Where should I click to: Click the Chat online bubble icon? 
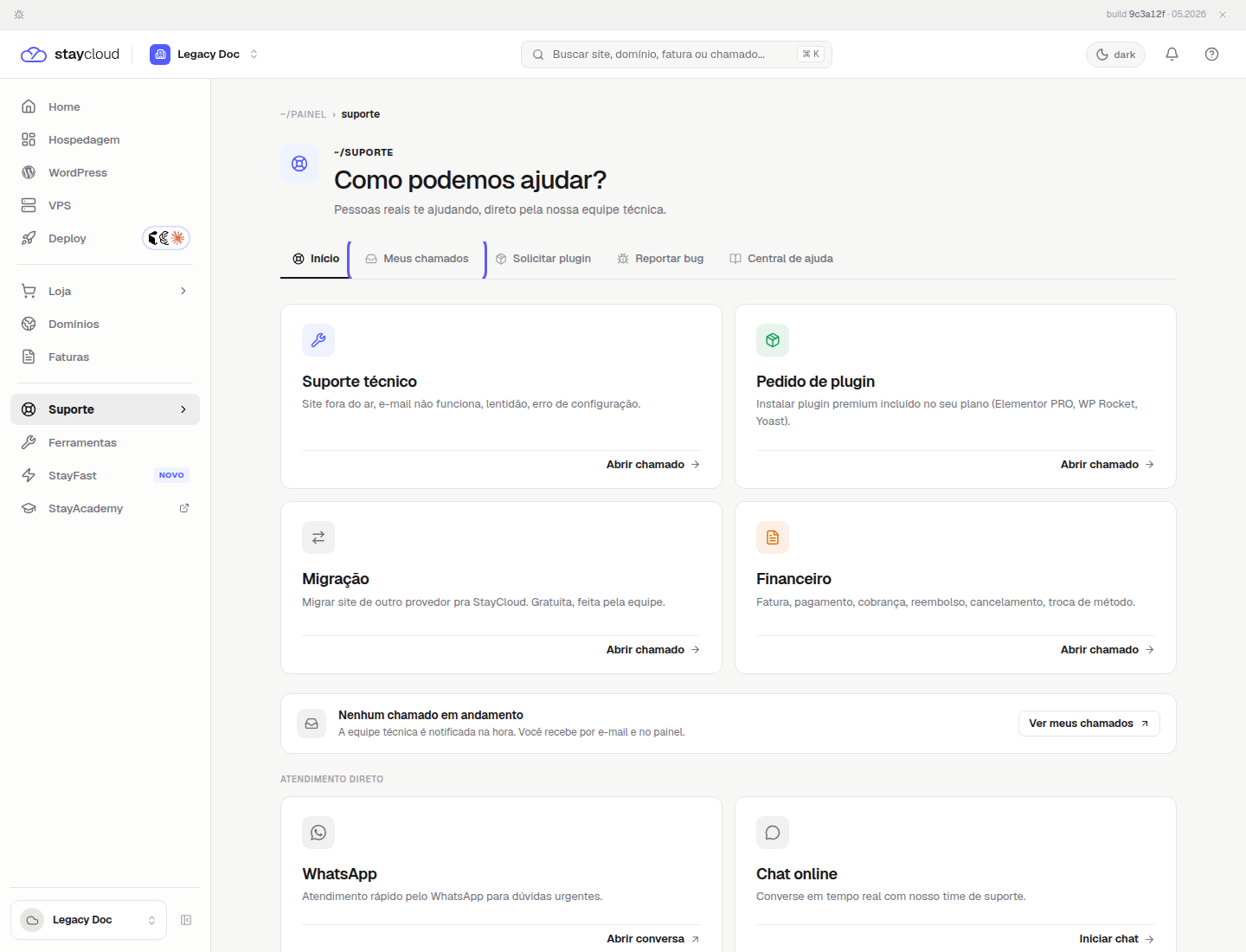[x=773, y=833]
